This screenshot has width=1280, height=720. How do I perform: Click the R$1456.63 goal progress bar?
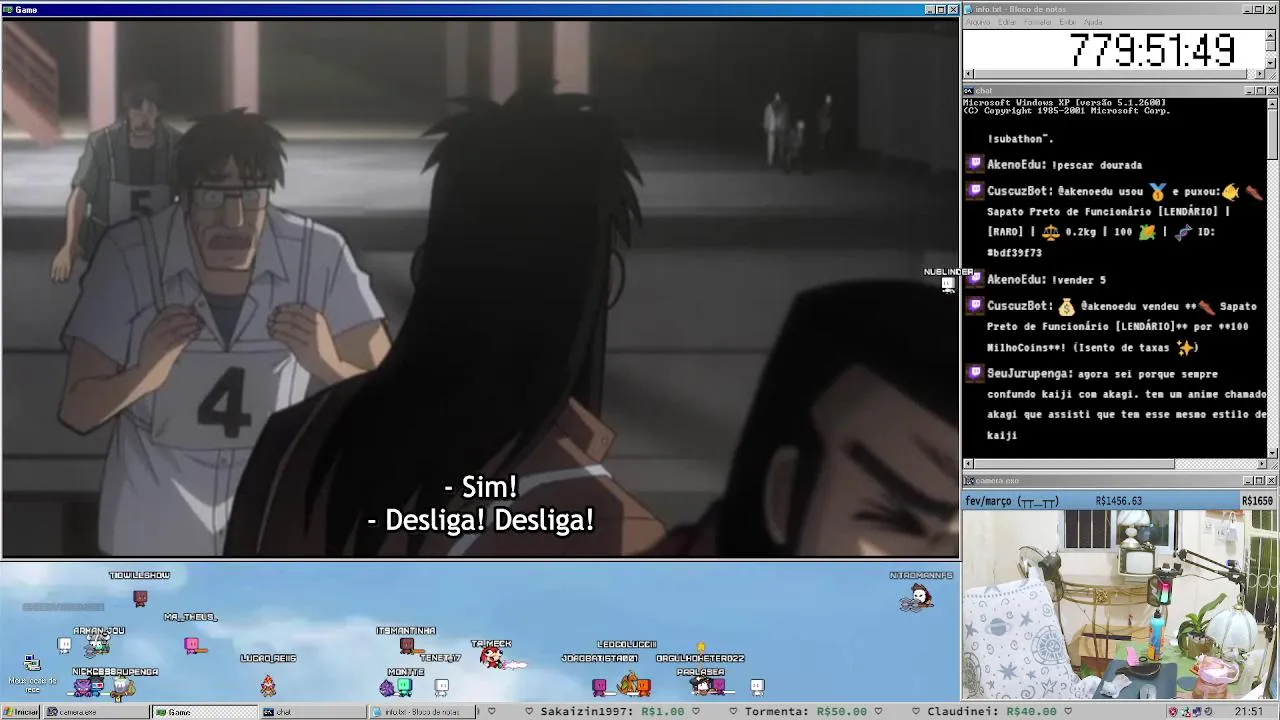pos(1118,501)
